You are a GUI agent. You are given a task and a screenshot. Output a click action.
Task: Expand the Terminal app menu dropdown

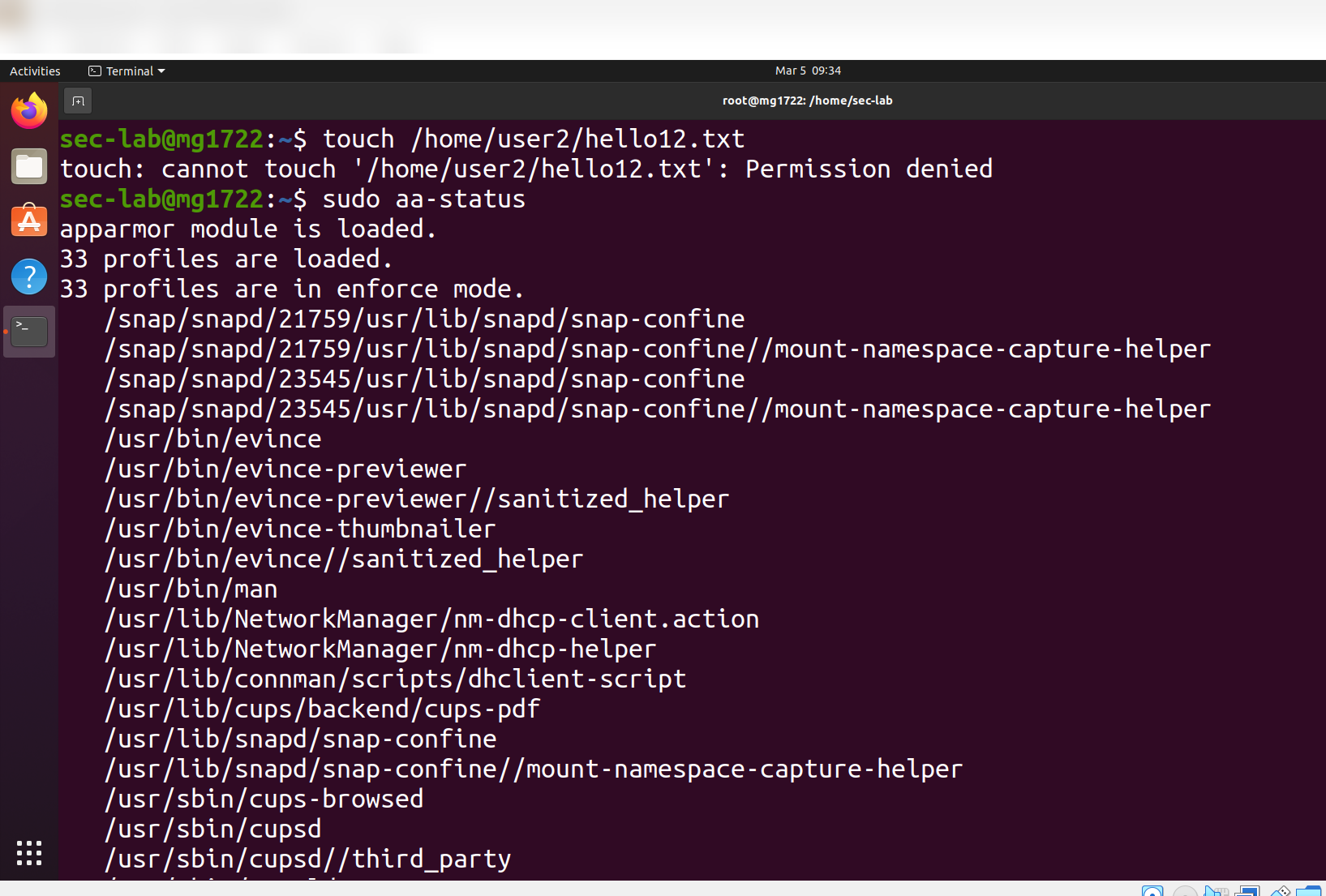click(x=127, y=71)
